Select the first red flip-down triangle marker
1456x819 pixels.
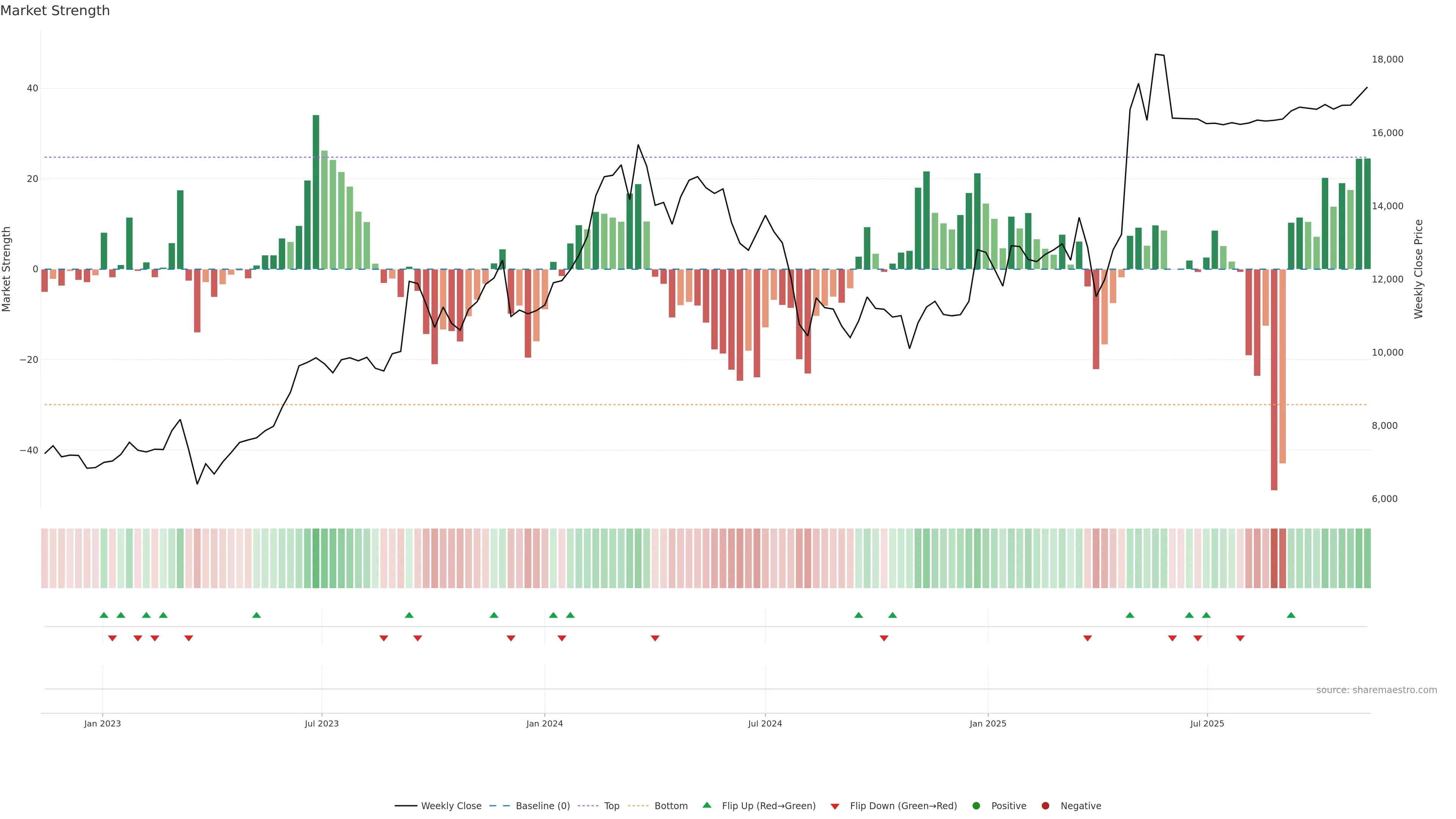pyautogui.click(x=113, y=638)
